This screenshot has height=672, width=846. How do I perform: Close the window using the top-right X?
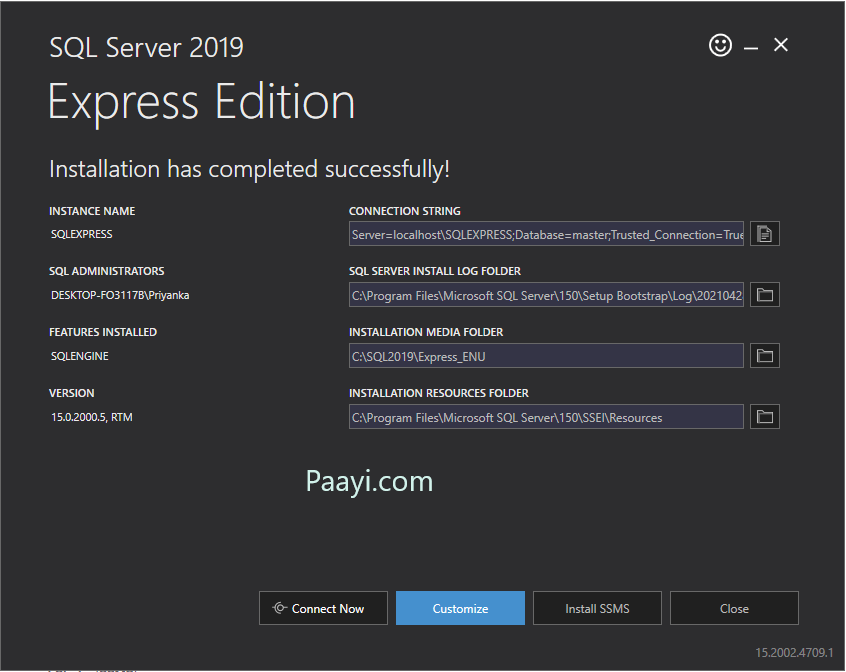click(781, 45)
